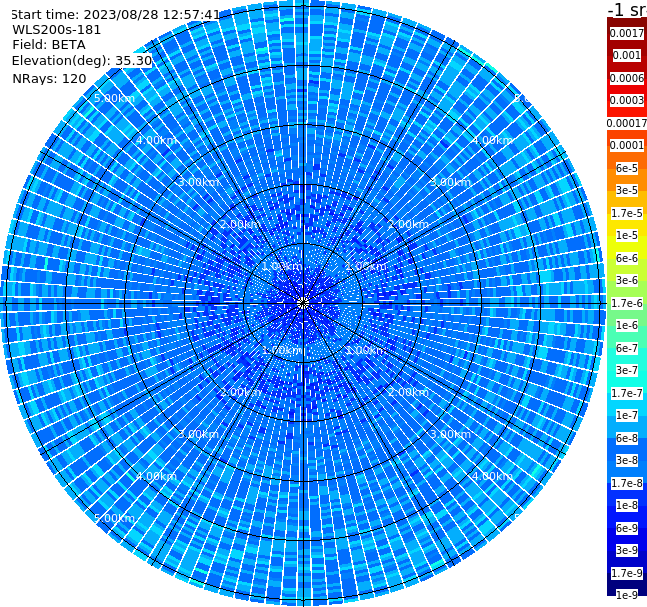Select the northwest 2.00km range label
The height and width of the screenshot is (607, 647).
tap(240, 224)
